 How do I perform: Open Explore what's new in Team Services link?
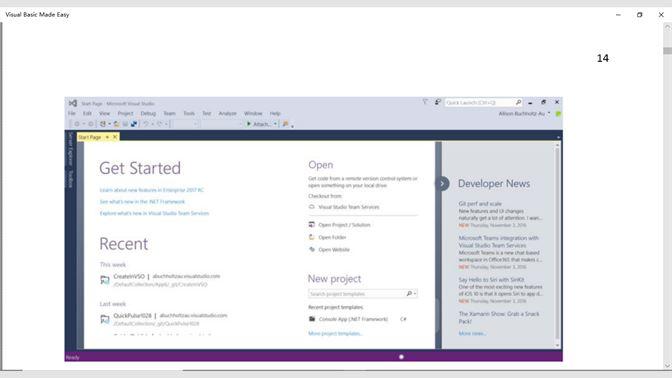tap(154, 213)
